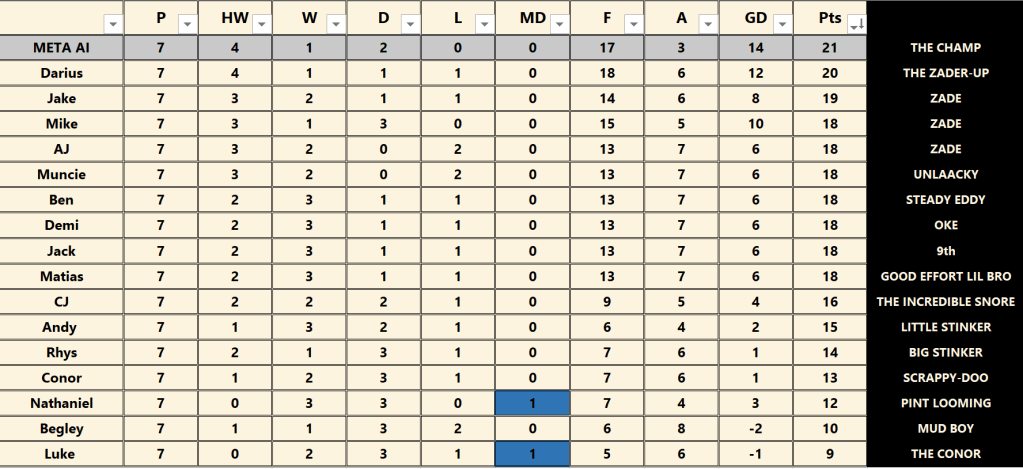This screenshot has width=1023, height=469.
Task: Select Darius's Pts cell showing 20
Action: (x=830, y=73)
